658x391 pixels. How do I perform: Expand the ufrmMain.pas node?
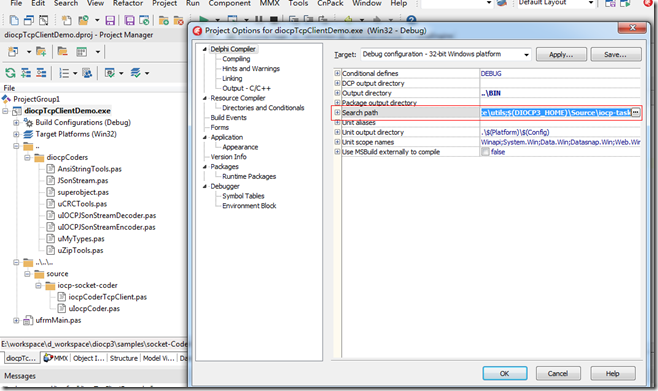click(16, 321)
